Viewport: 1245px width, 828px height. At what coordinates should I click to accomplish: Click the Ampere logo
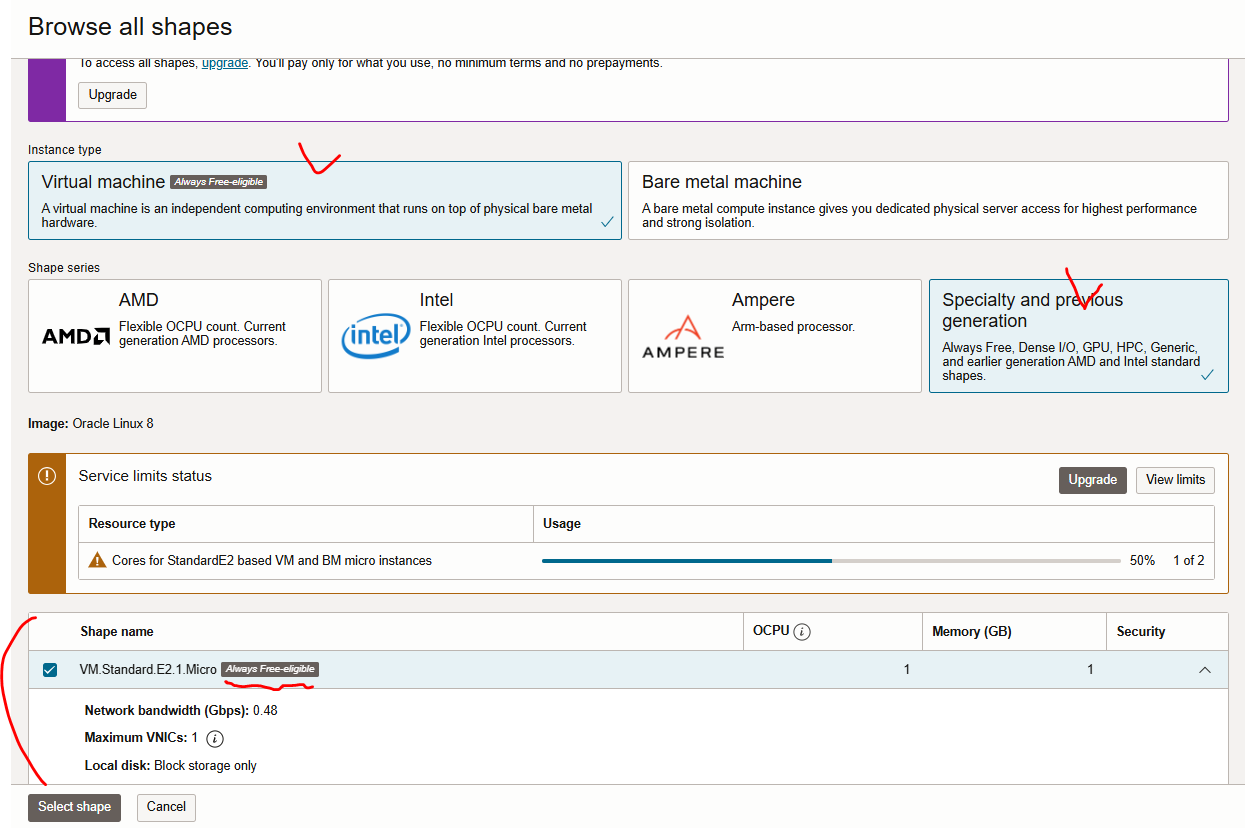tap(683, 336)
